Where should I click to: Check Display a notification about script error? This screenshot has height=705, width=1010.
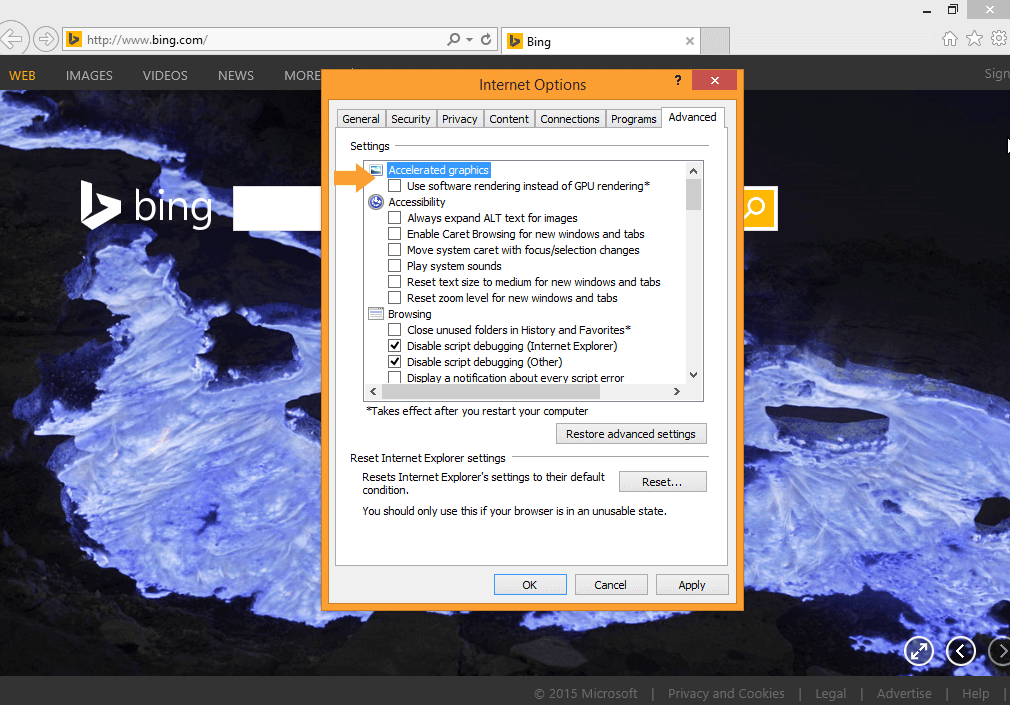tap(395, 378)
